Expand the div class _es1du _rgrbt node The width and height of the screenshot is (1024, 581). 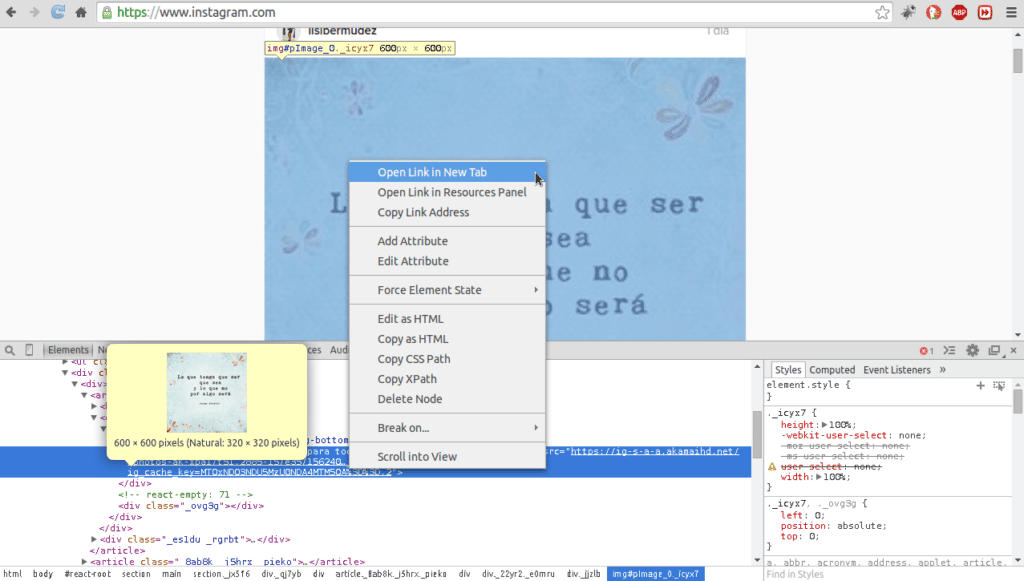(x=94, y=539)
